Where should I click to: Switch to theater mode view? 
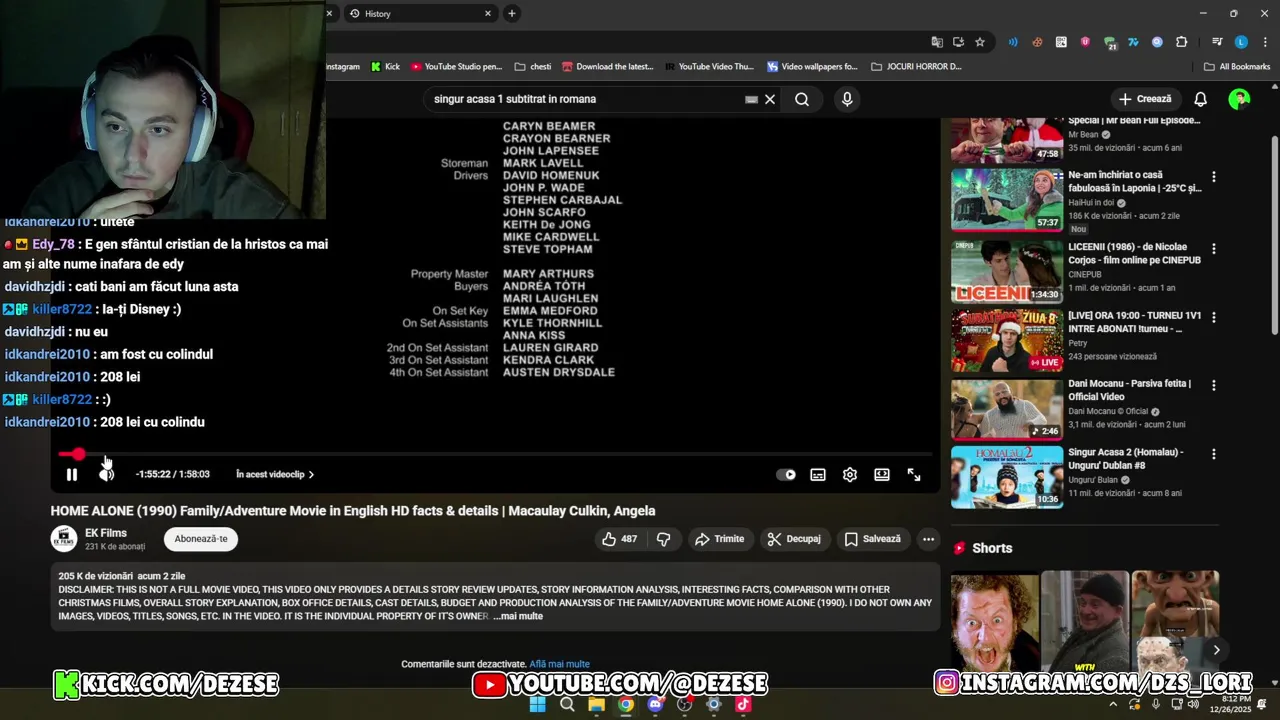tap(882, 475)
